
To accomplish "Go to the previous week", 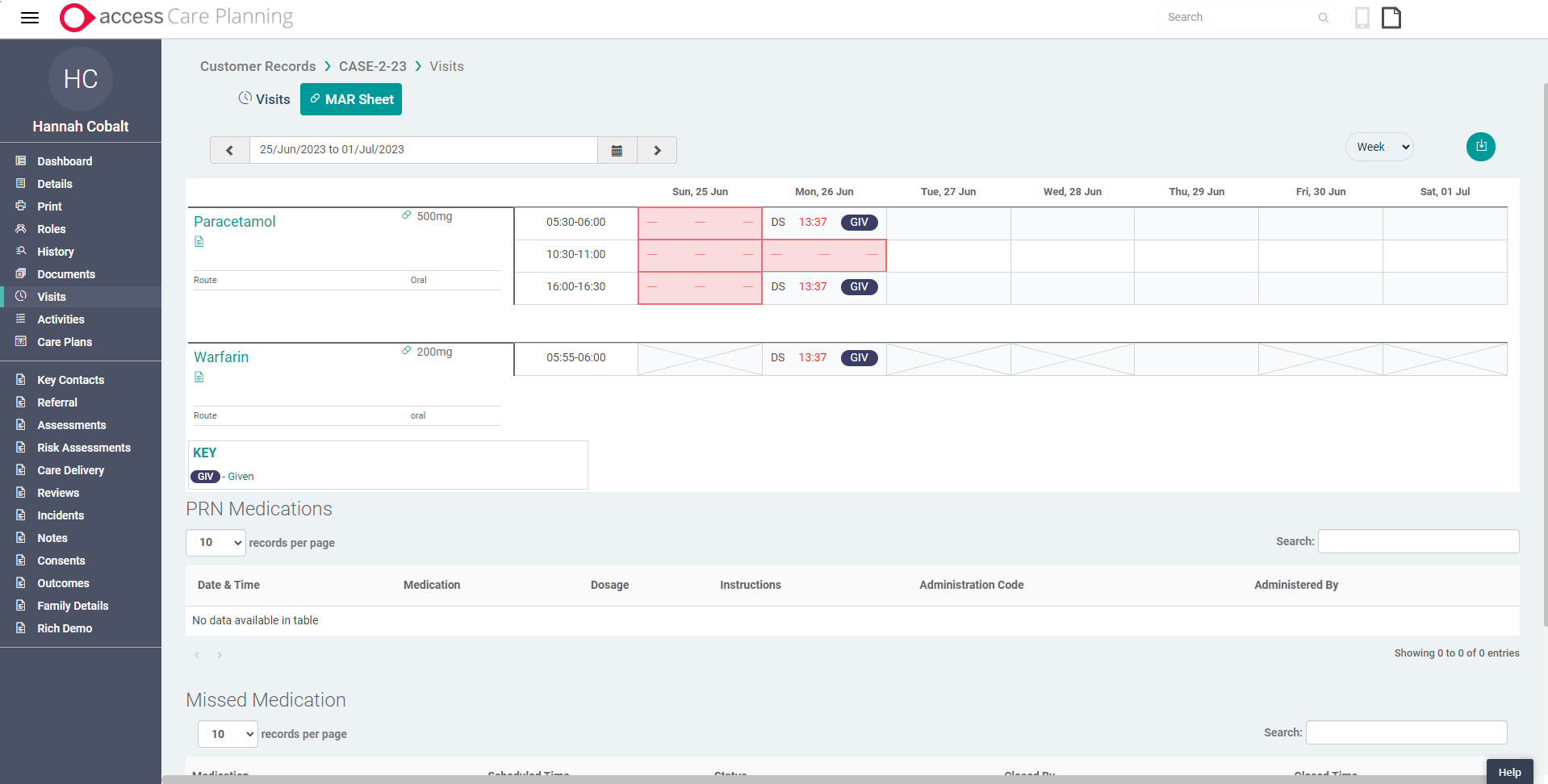I will [229, 150].
